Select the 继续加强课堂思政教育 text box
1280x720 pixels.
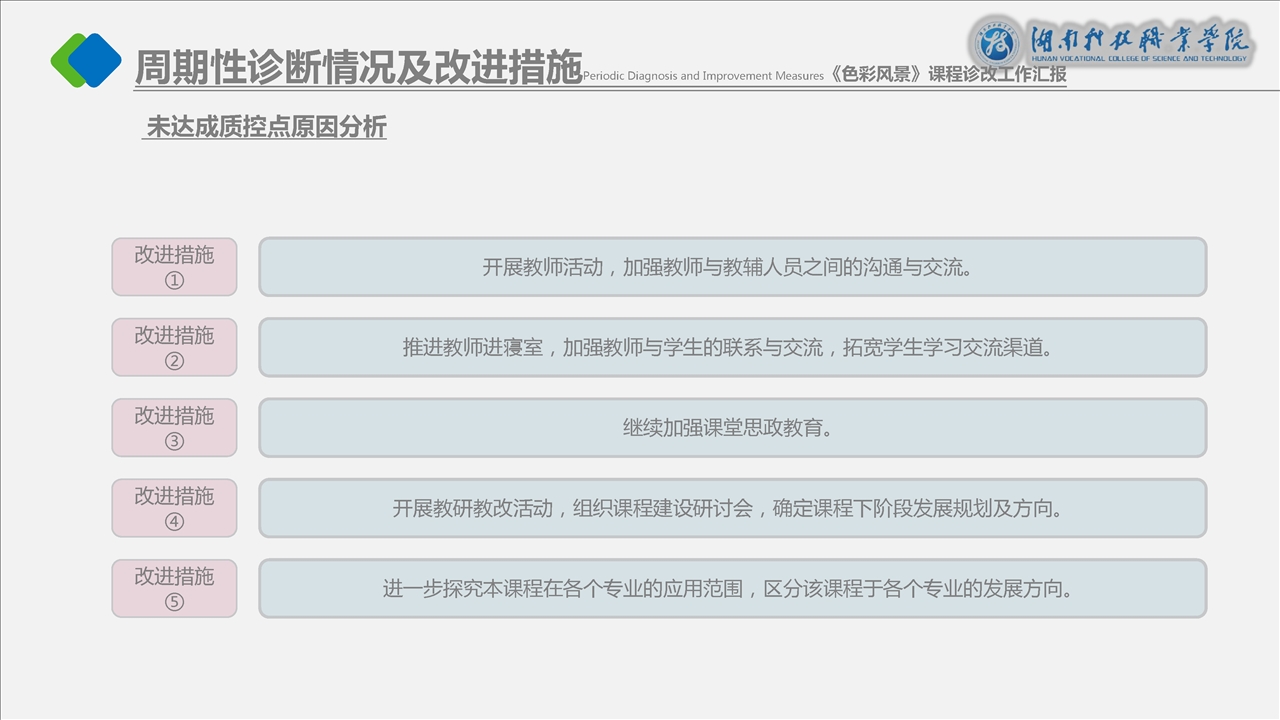point(732,428)
